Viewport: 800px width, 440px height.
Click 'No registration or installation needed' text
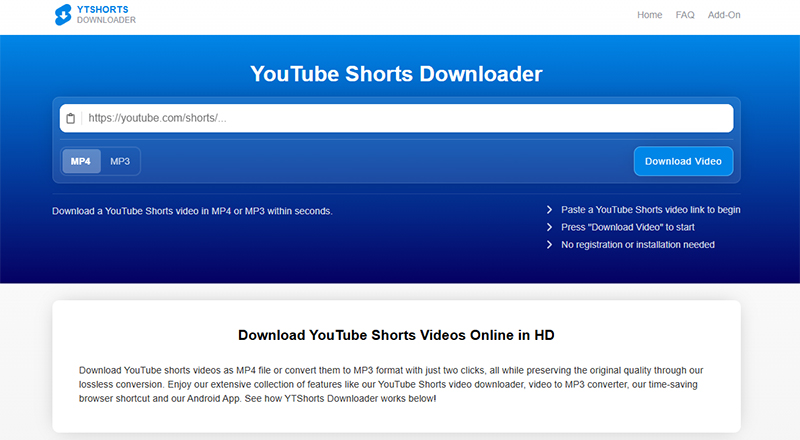tap(638, 245)
